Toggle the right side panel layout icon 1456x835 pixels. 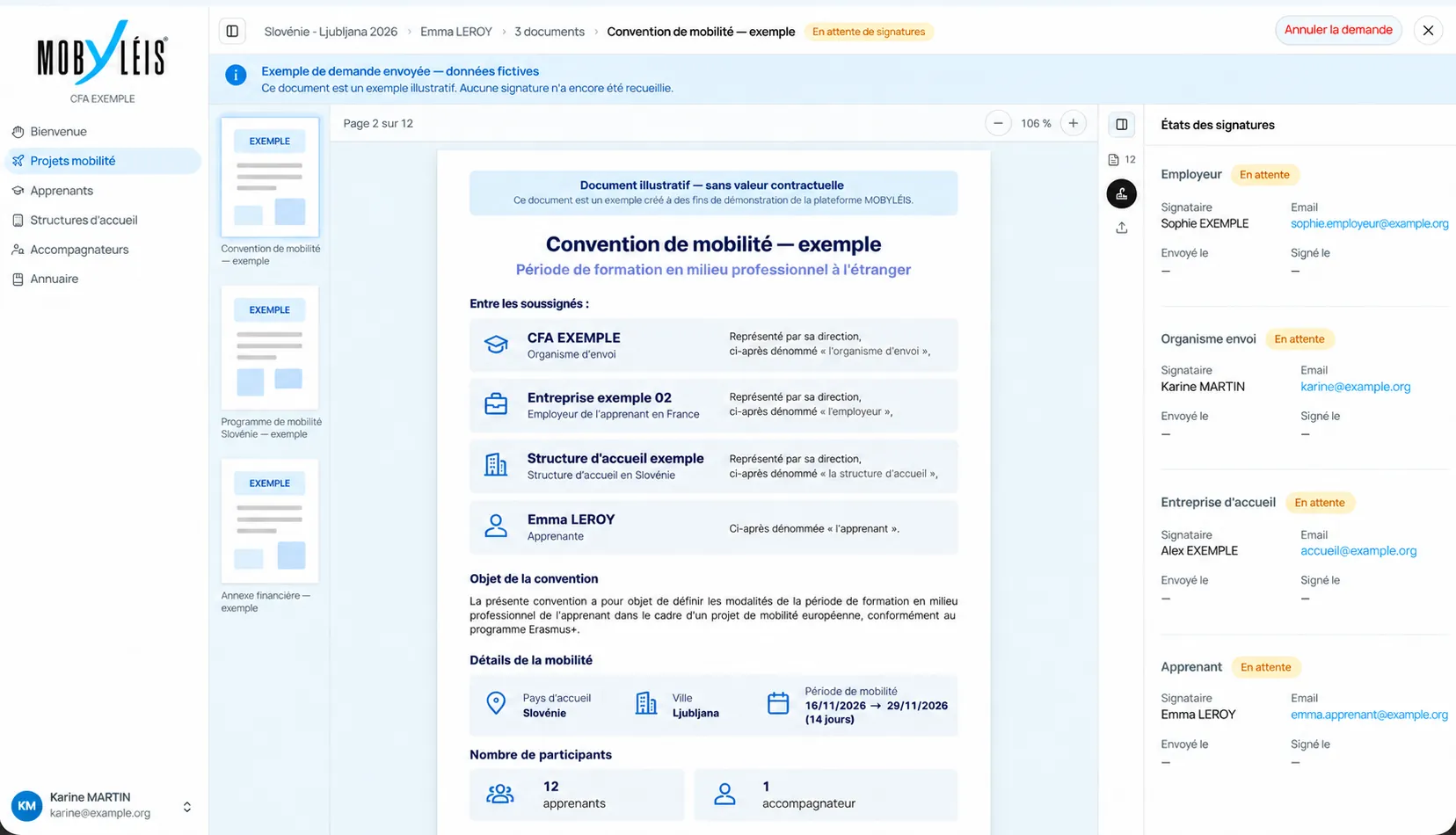1122,125
